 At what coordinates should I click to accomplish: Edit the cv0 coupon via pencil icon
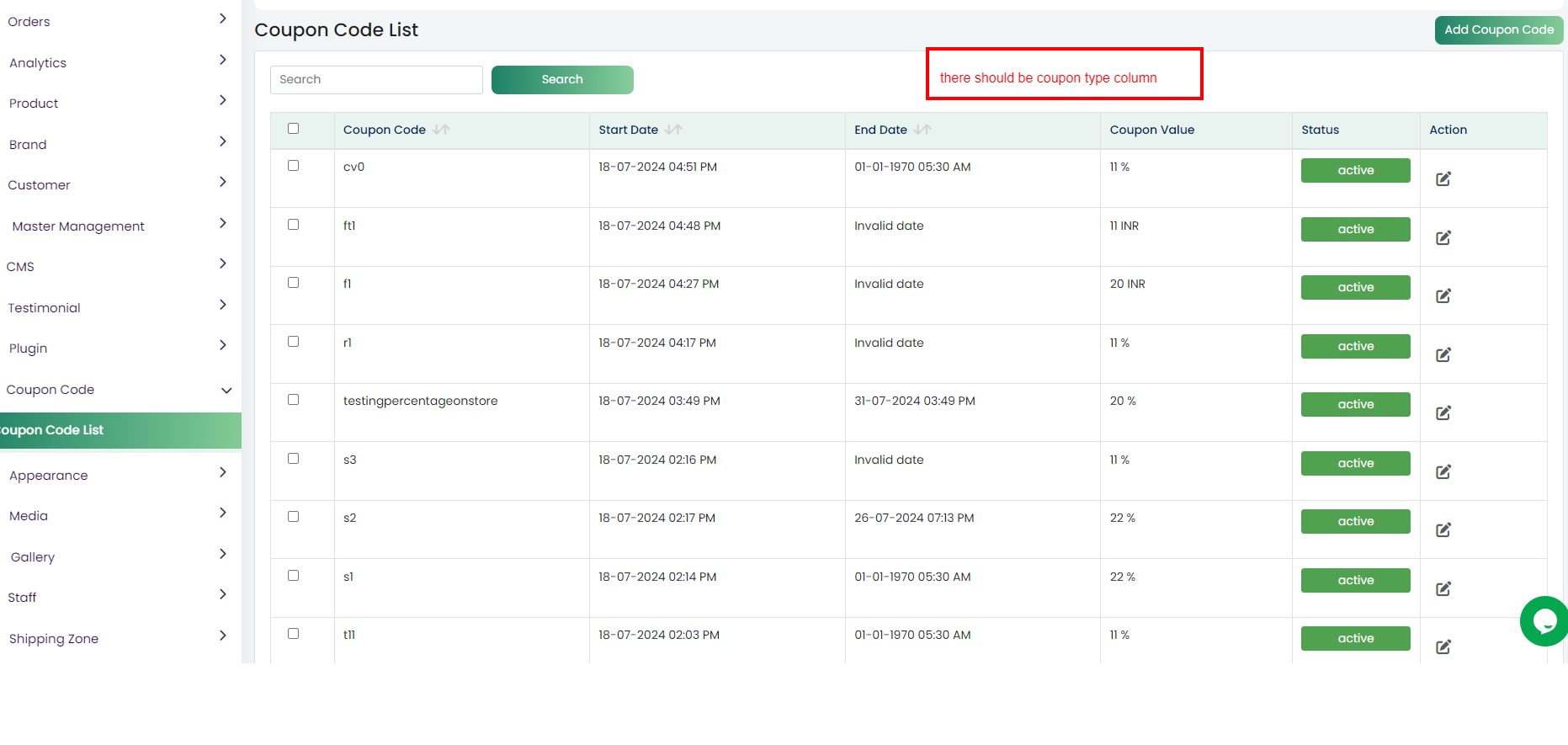point(1443,178)
